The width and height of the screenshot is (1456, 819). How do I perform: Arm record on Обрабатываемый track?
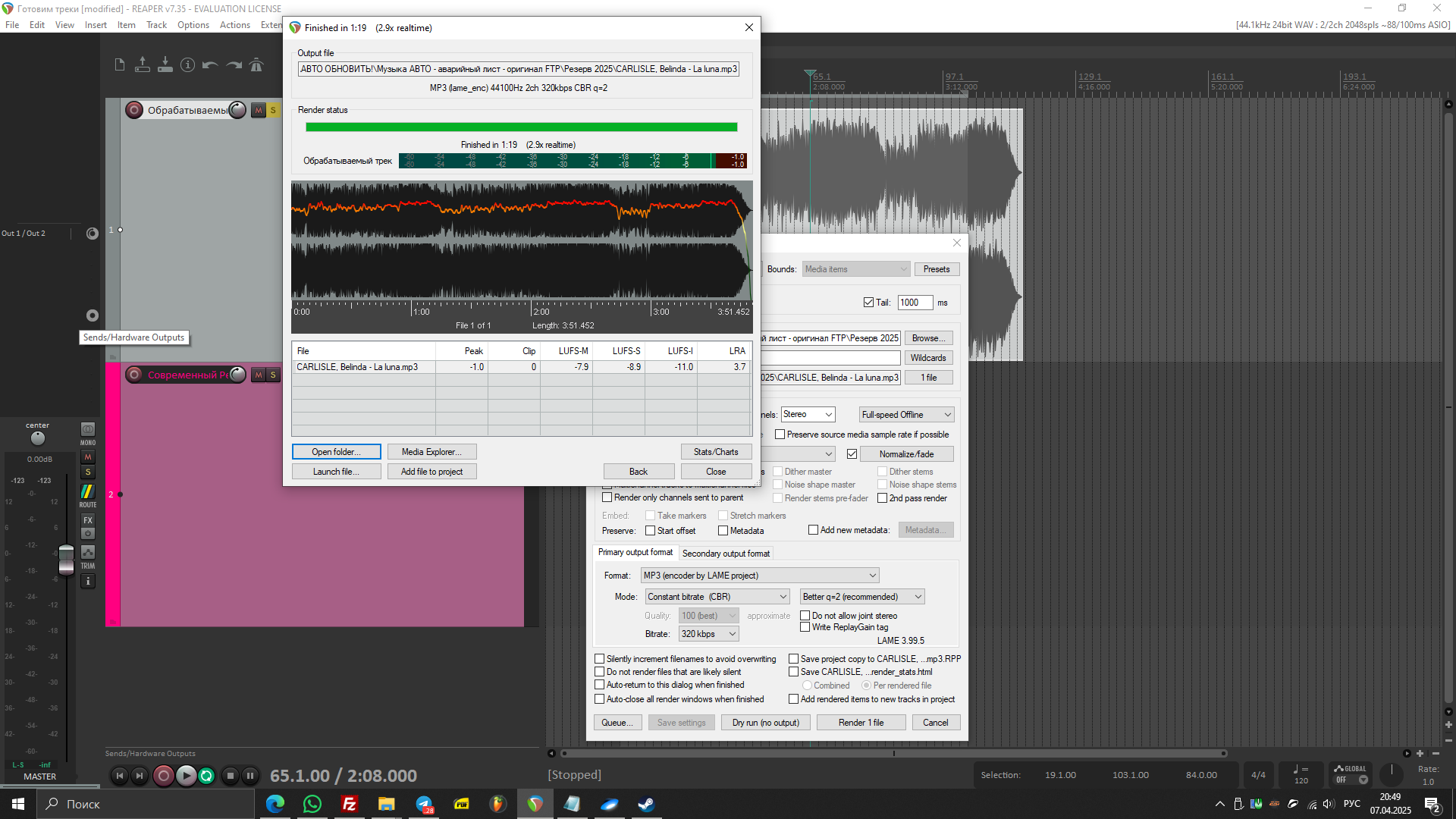(x=134, y=110)
